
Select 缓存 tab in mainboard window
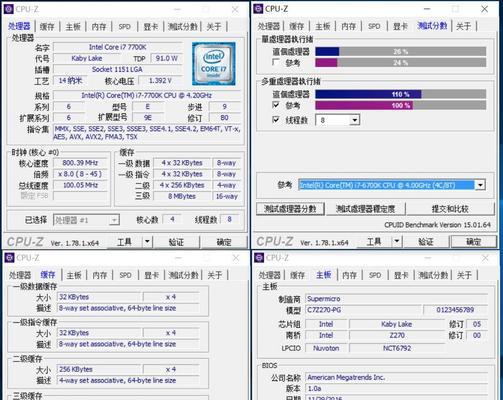(297, 275)
